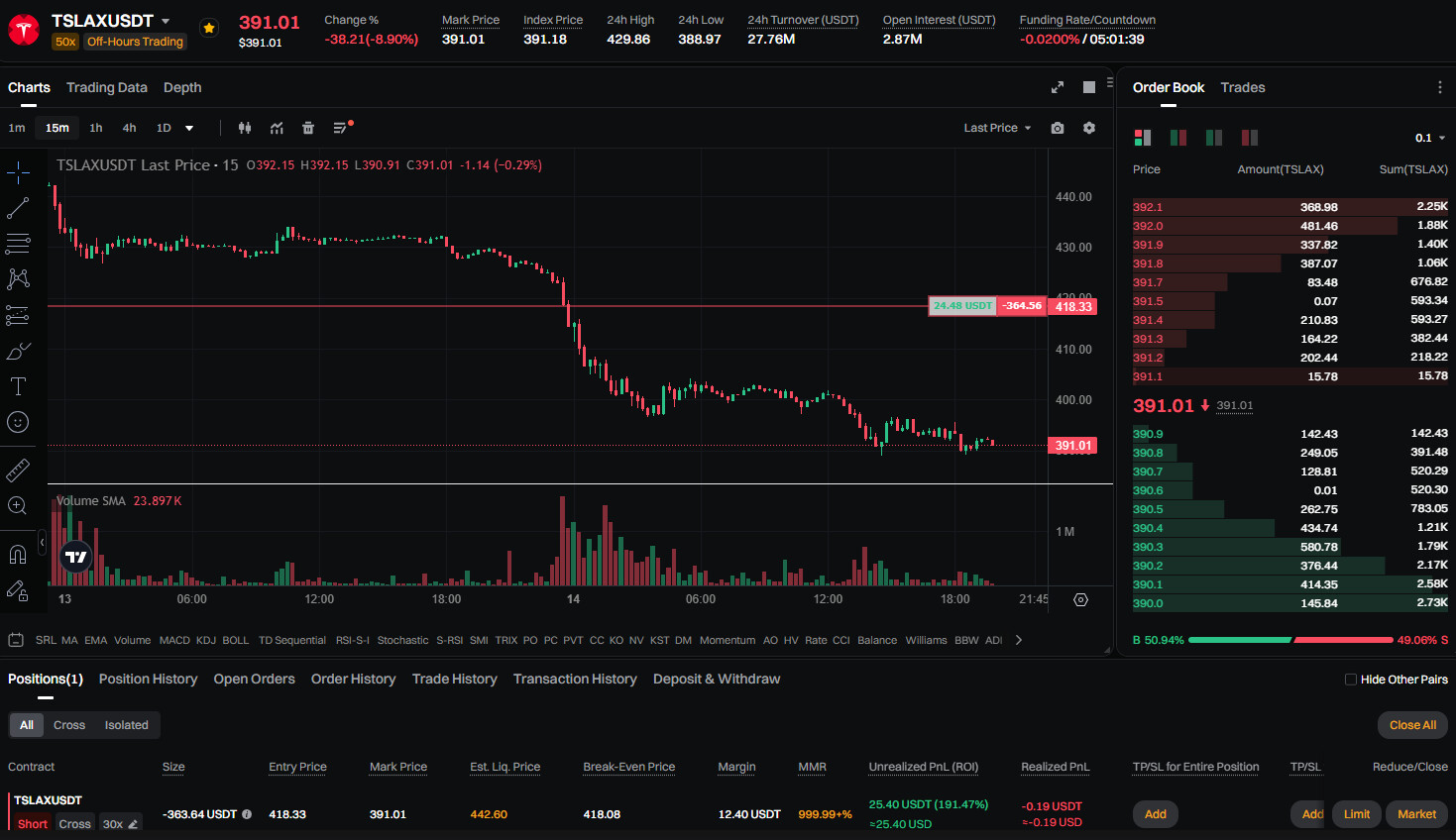
Task: Expand chart to fullscreen
Action: coord(1058,87)
